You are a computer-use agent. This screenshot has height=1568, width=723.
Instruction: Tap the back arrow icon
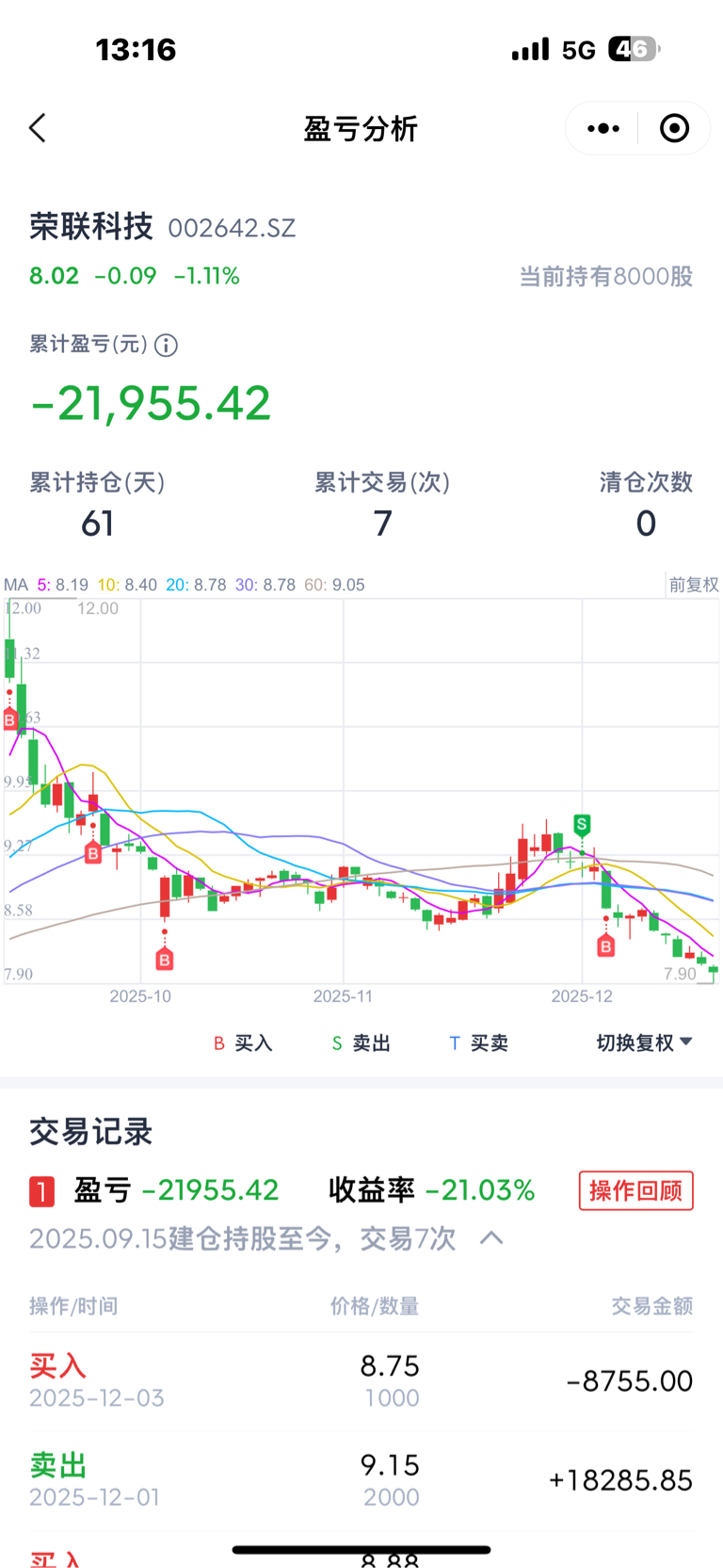[x=38, y=128]
